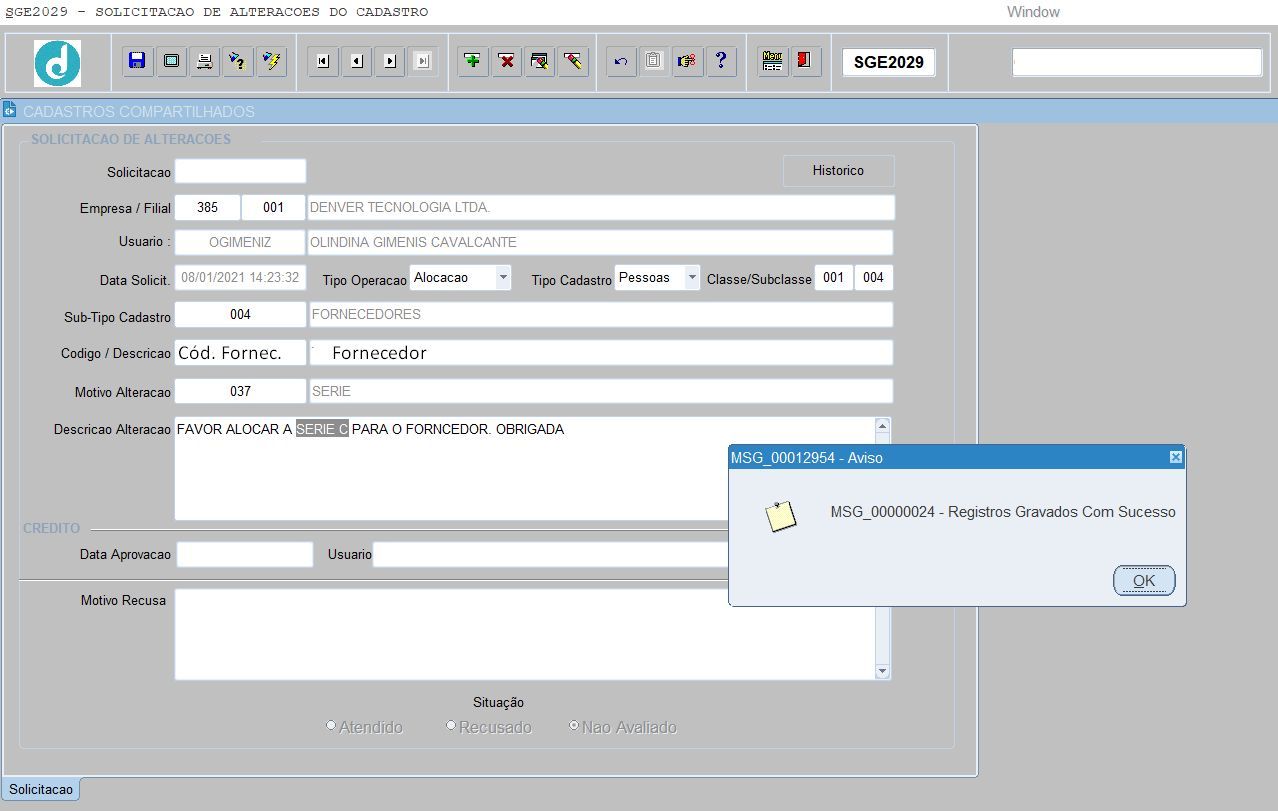Viewport: 1278px width, 811px height.
Task: Click the notepad icon in the Aviso dialog
Action: tap(781, 515)
